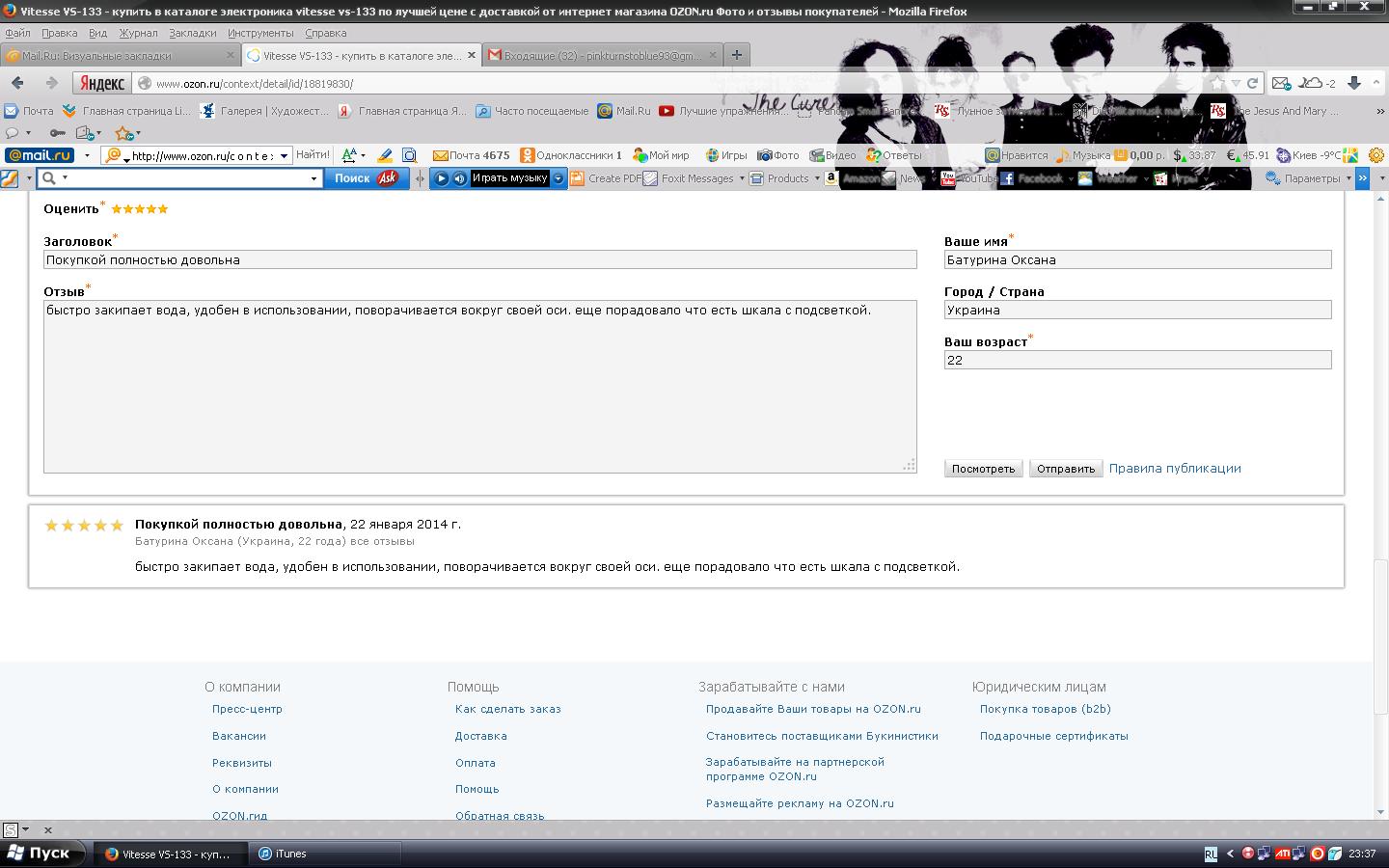Open the Правила публикации link
The image size is (1389, 868).
tap(1175, 469)
